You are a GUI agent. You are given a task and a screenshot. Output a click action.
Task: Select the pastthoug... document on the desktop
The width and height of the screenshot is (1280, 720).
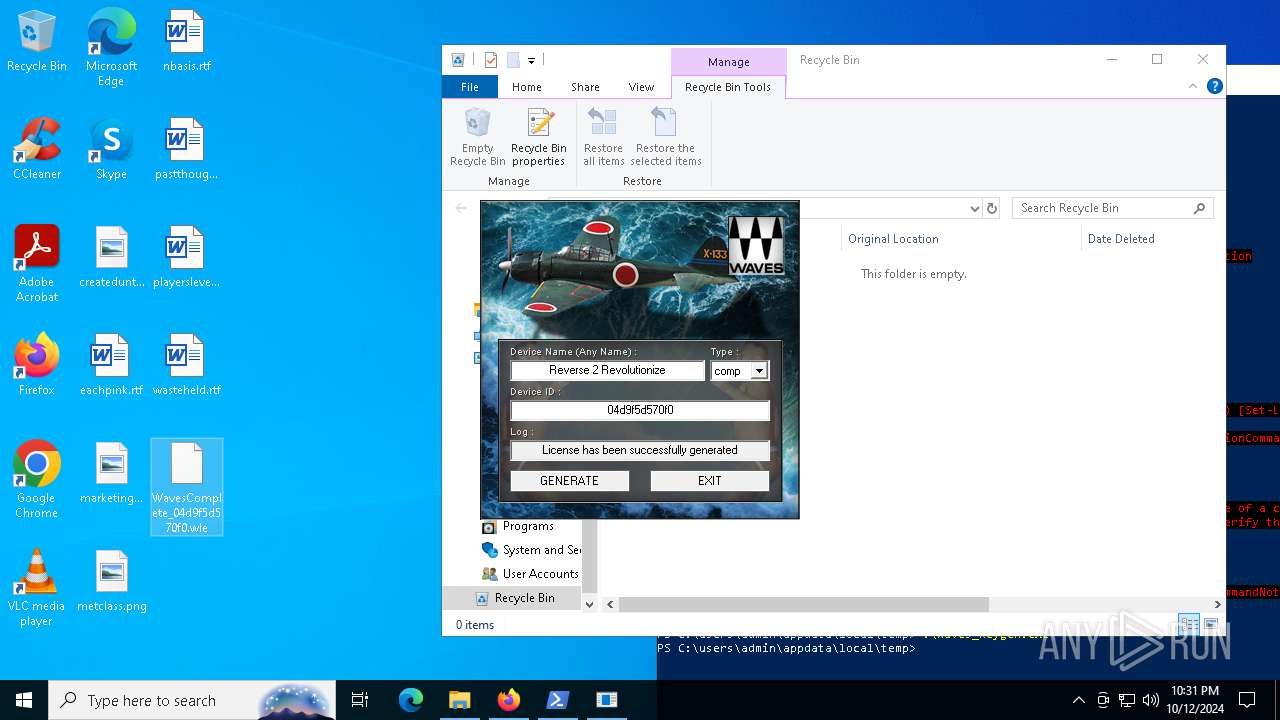tap(186, 150)
